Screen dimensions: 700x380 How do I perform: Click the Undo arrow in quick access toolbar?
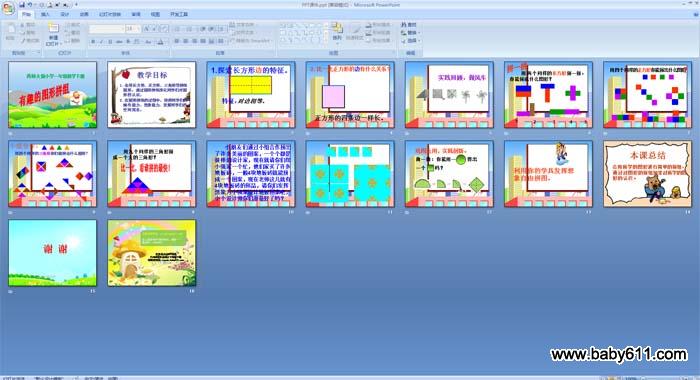30,5
